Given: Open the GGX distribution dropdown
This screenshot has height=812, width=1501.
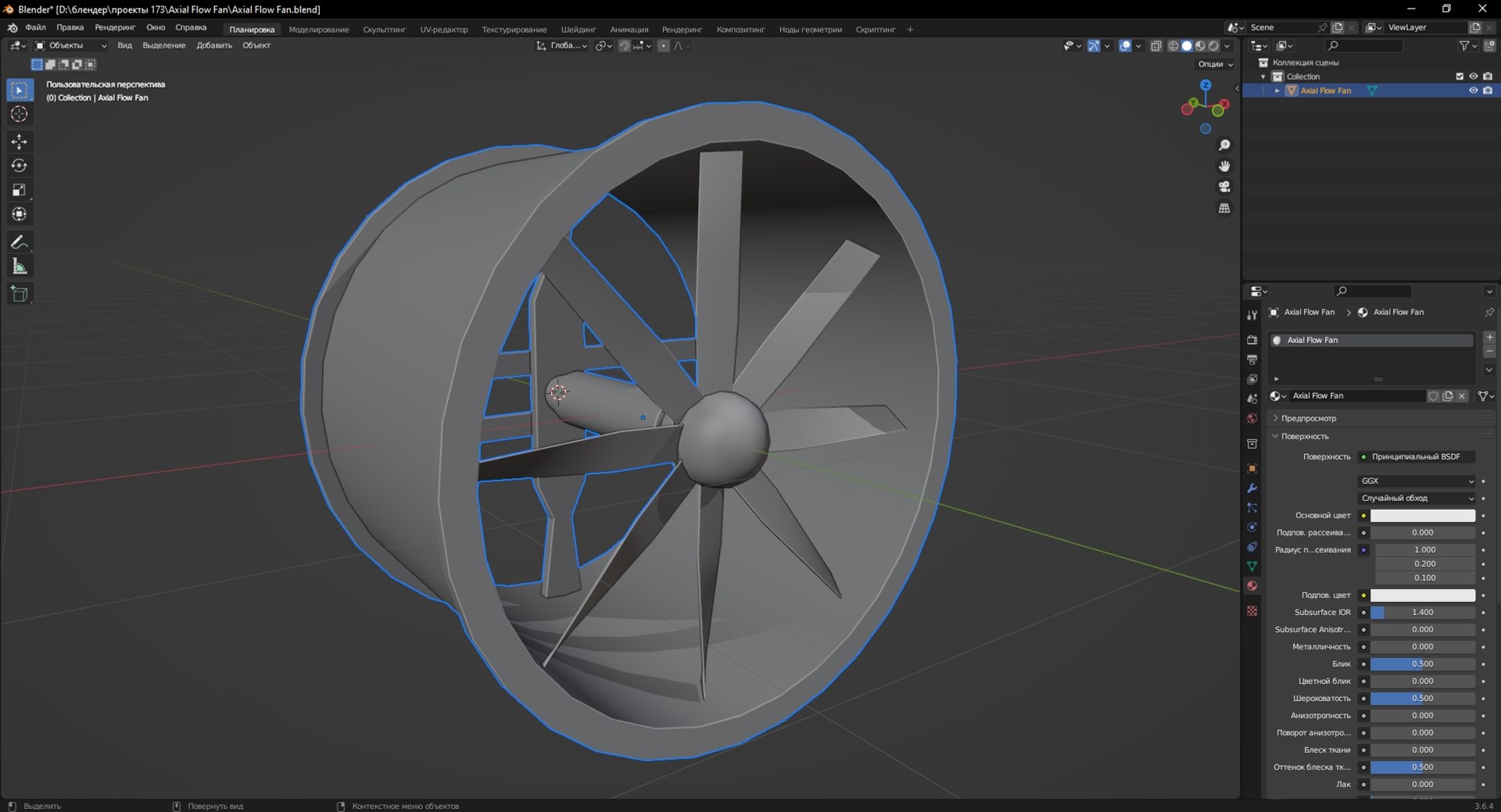Looking at the screenshot, I should tap(1417, 481).
